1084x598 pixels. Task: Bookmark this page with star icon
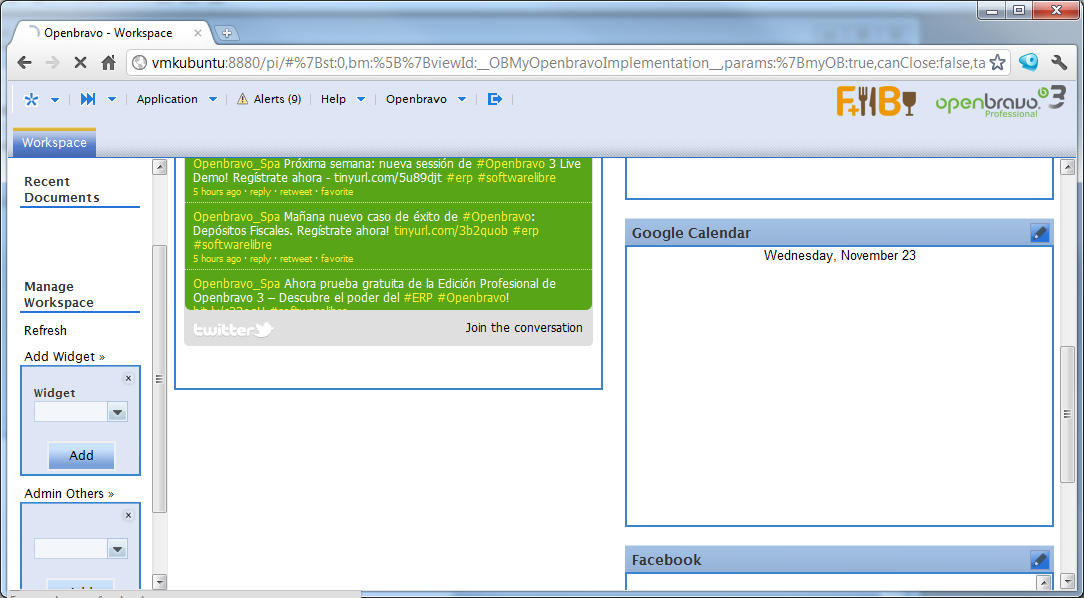tap(997, 63)
